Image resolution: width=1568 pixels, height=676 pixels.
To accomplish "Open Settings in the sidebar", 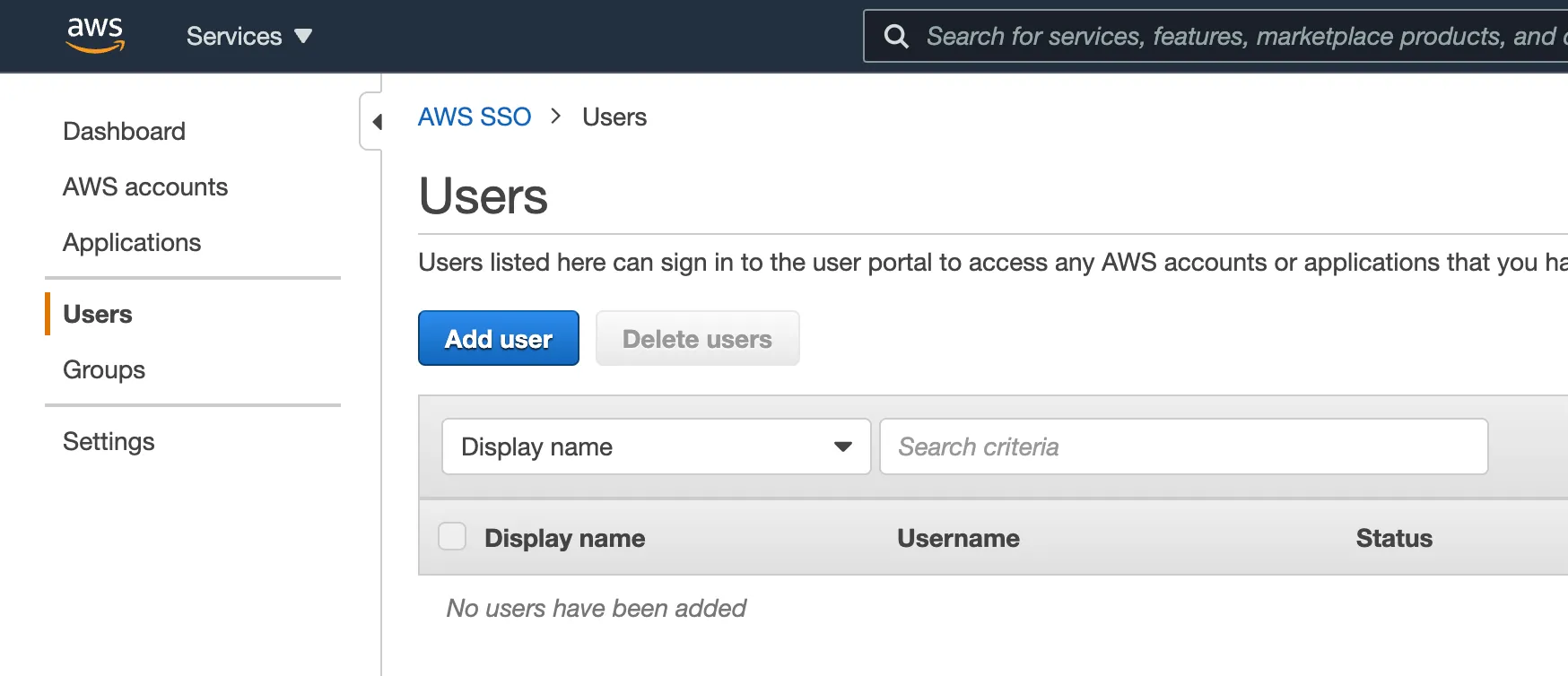I will click(x=109, y=441).
